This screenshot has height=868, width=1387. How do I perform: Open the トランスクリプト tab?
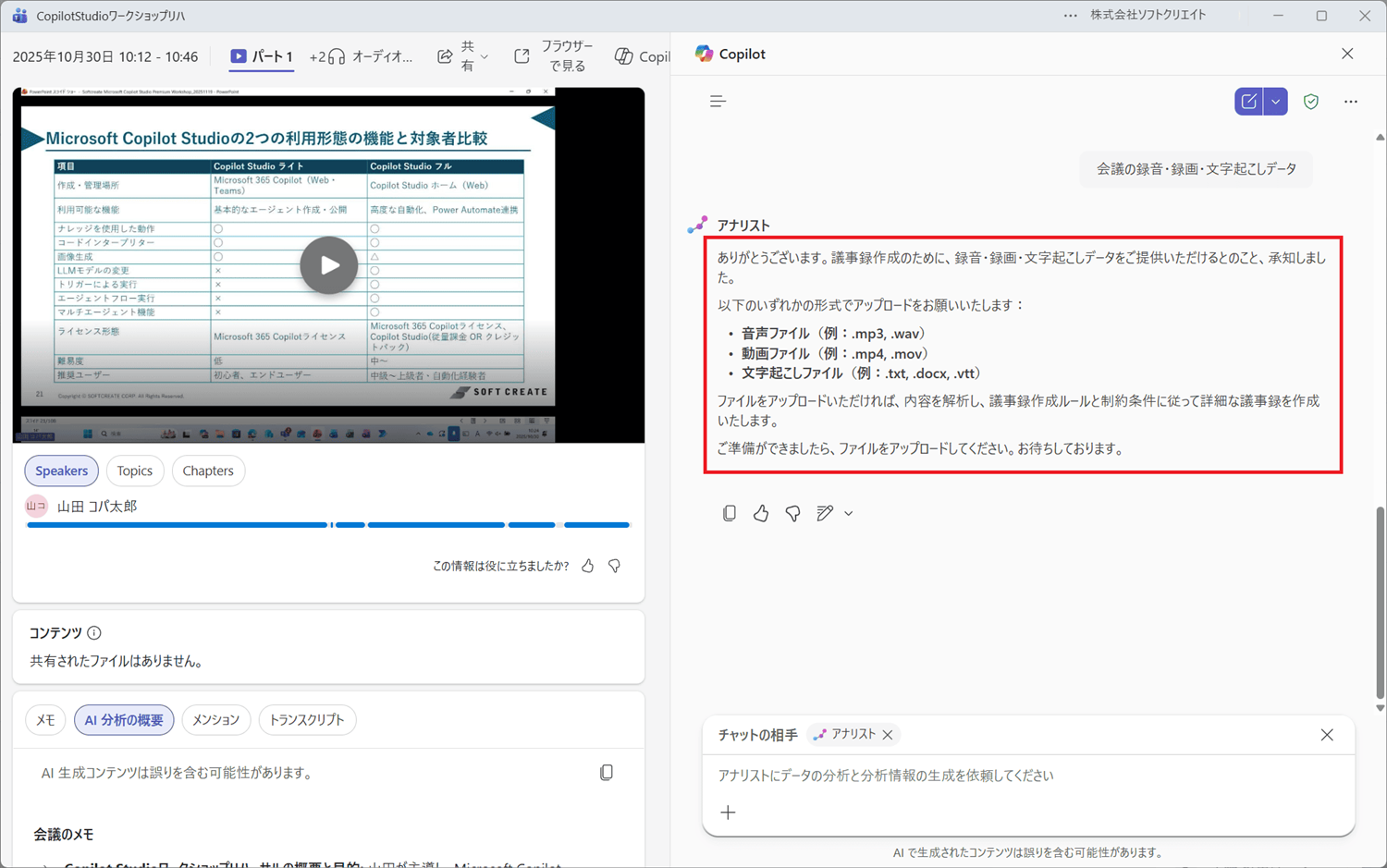[307, 719]
